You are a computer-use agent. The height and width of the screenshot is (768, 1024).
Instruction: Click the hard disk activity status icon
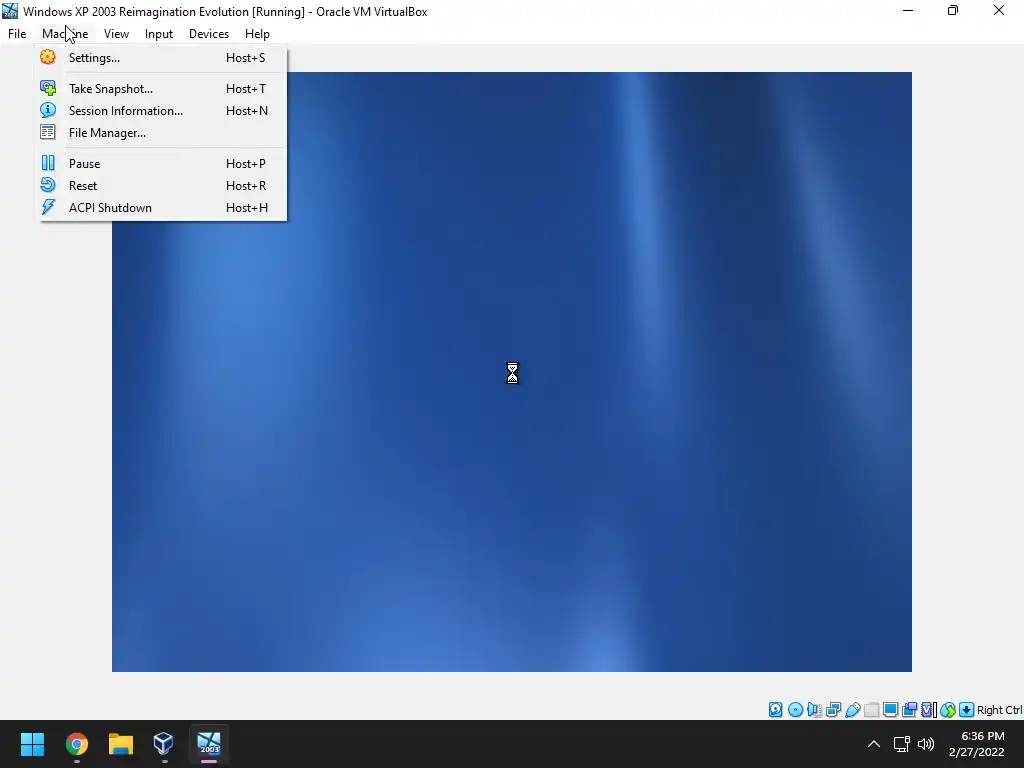(x=775, y=710)
